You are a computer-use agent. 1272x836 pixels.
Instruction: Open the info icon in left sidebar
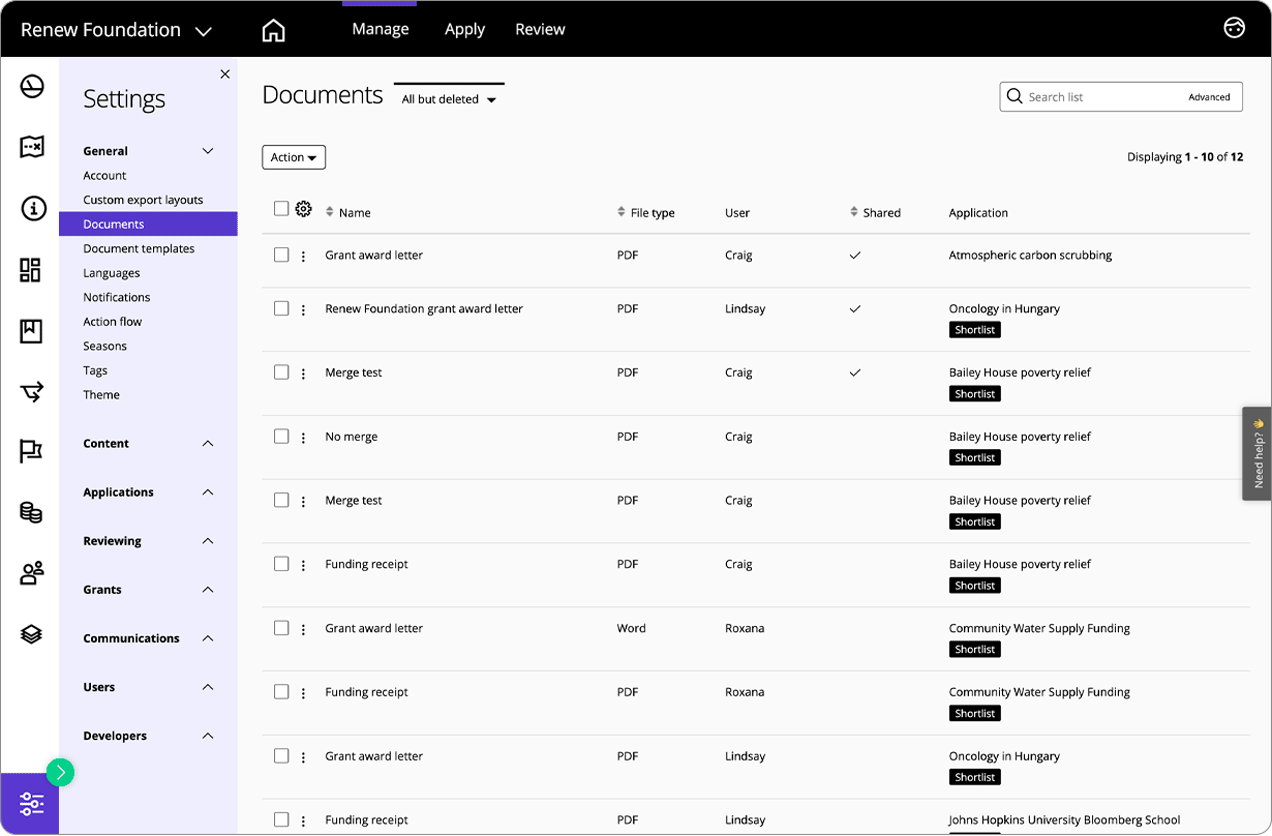(x=32, y=209)
